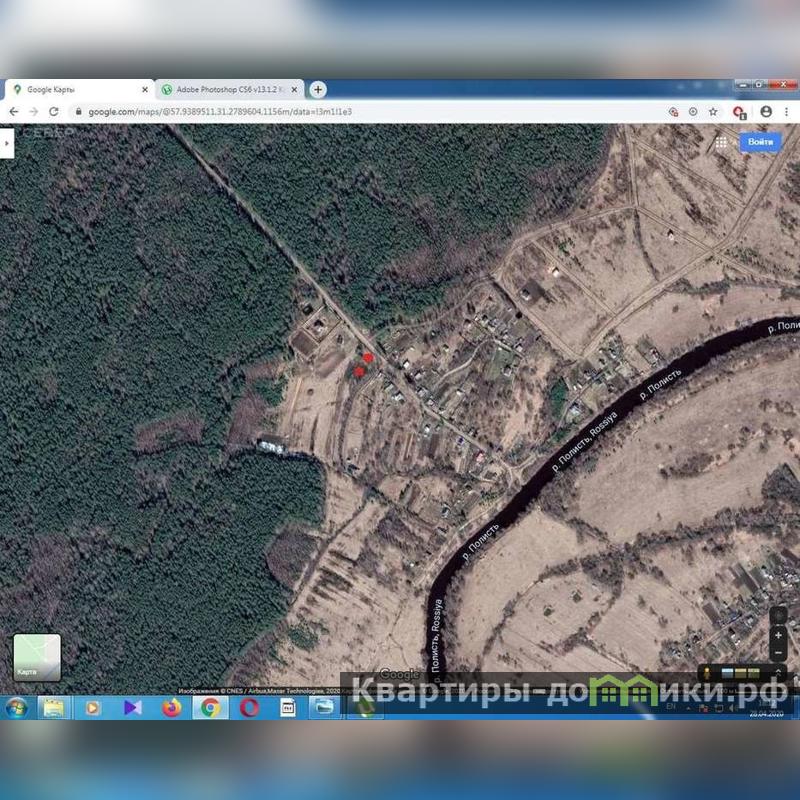Image resolution: width=800 pixels, height=800 pixels.
Task: Switch to Карта map view thumbnail
Action: coord(36,657)
